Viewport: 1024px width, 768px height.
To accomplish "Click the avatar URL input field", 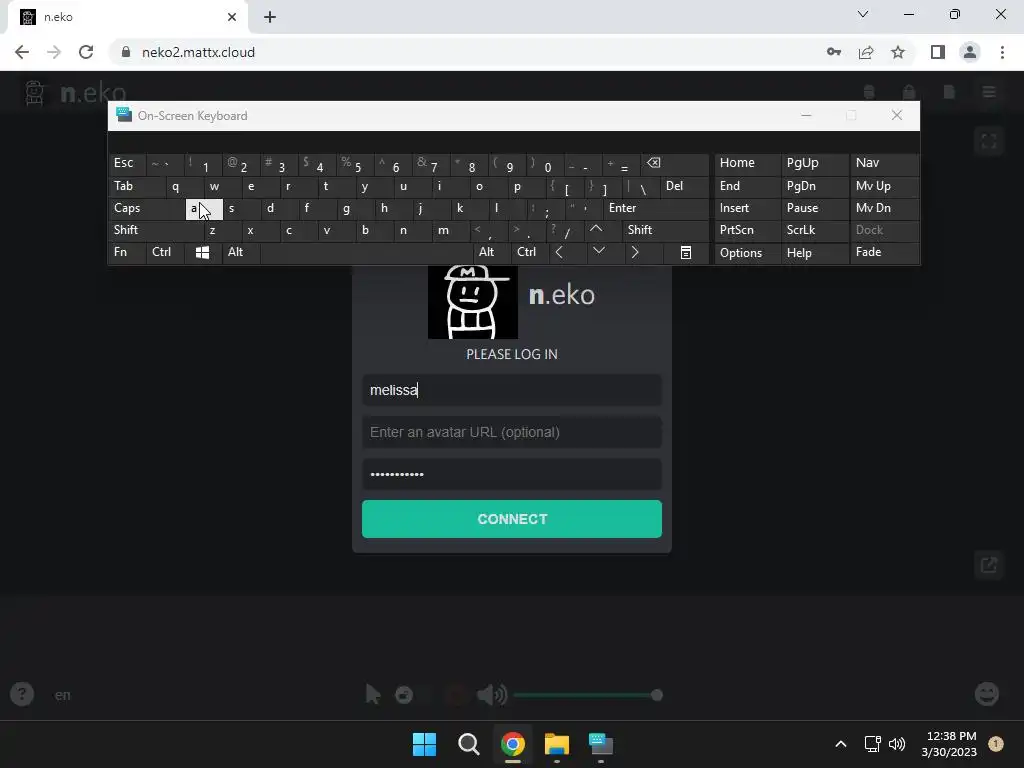I will 511,432.
